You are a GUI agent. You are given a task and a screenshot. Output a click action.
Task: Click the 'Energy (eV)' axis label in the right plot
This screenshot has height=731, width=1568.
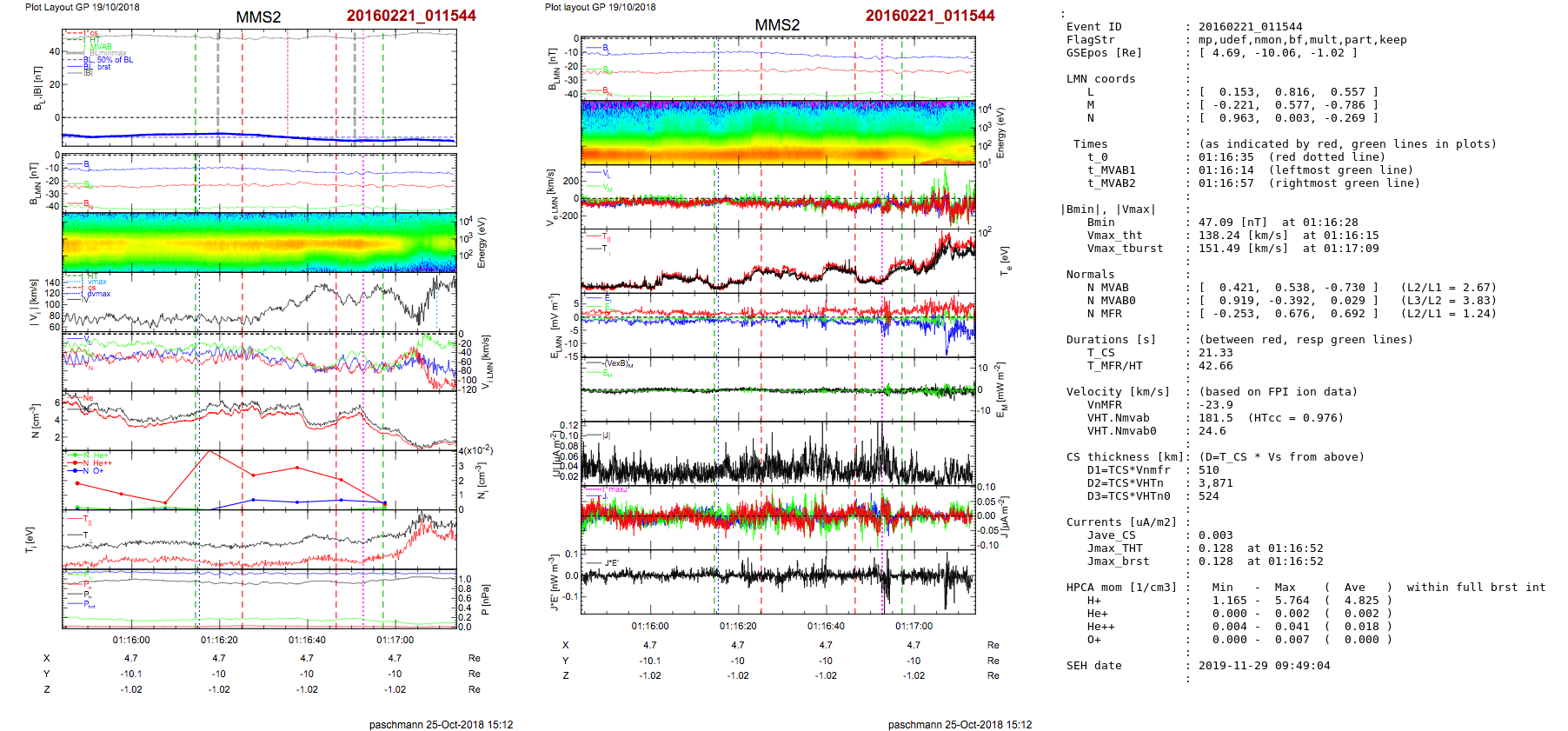pos(1000,133)
